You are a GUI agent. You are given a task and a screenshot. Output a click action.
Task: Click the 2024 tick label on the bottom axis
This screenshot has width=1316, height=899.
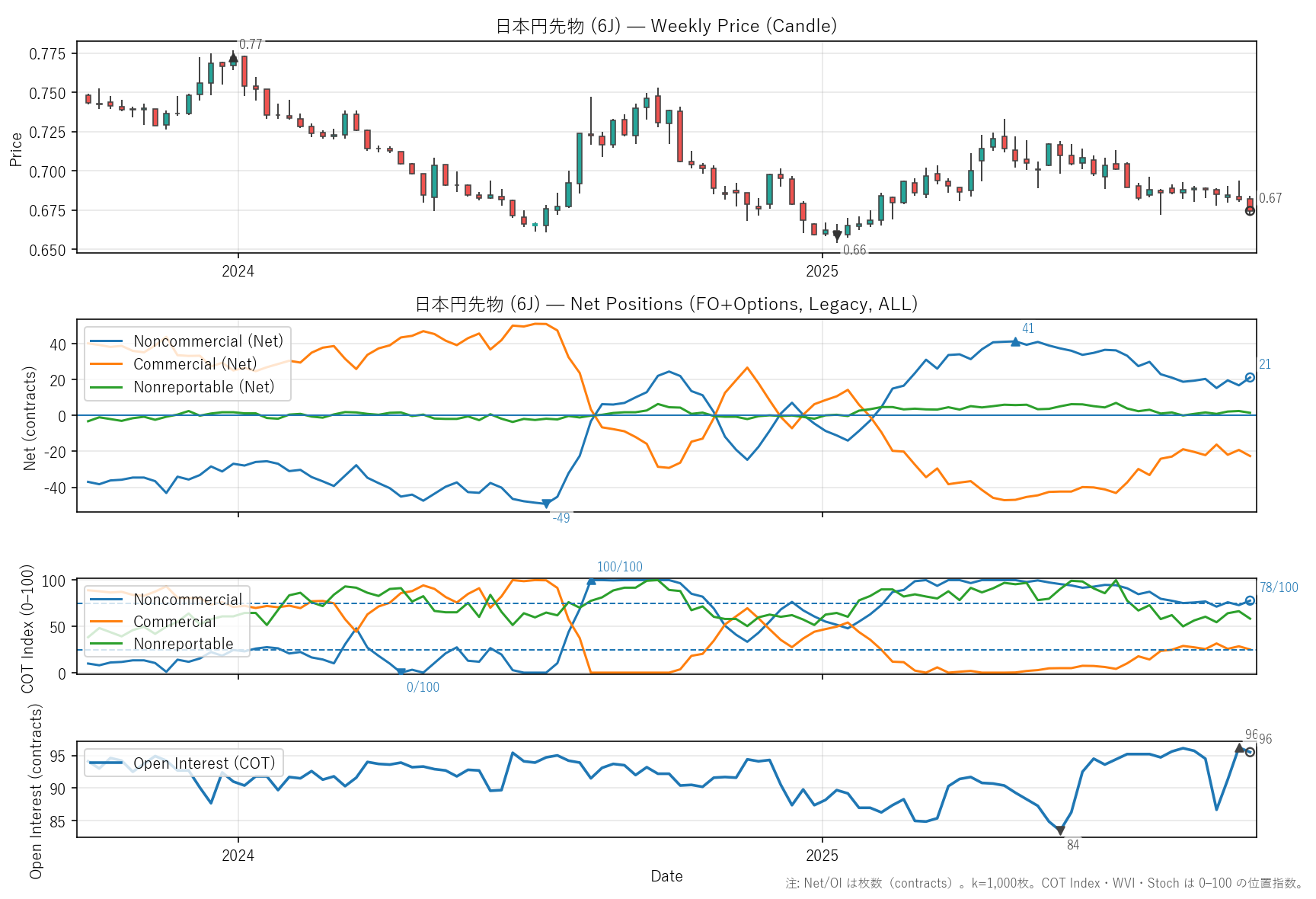(238, 856)
